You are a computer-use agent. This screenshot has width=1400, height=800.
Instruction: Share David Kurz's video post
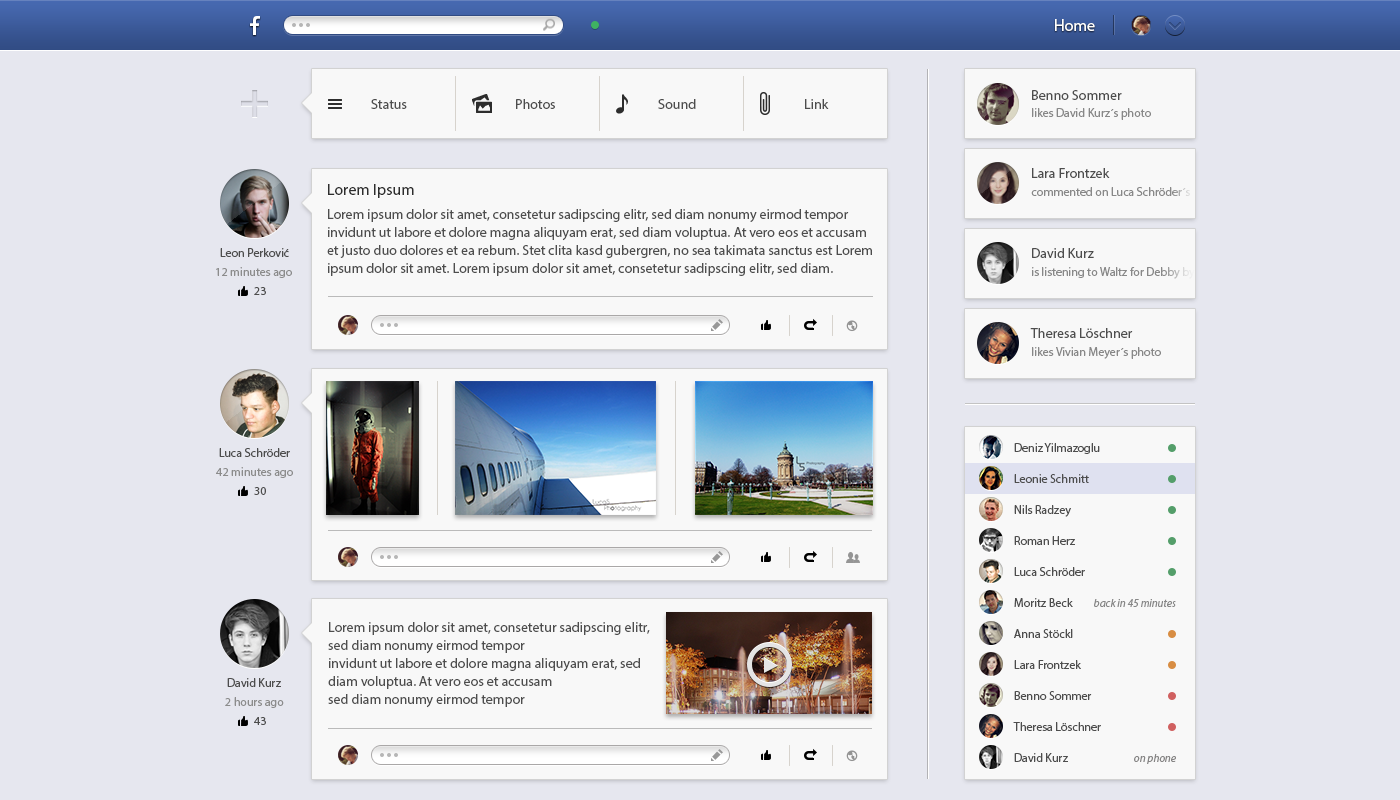point(810,755)
